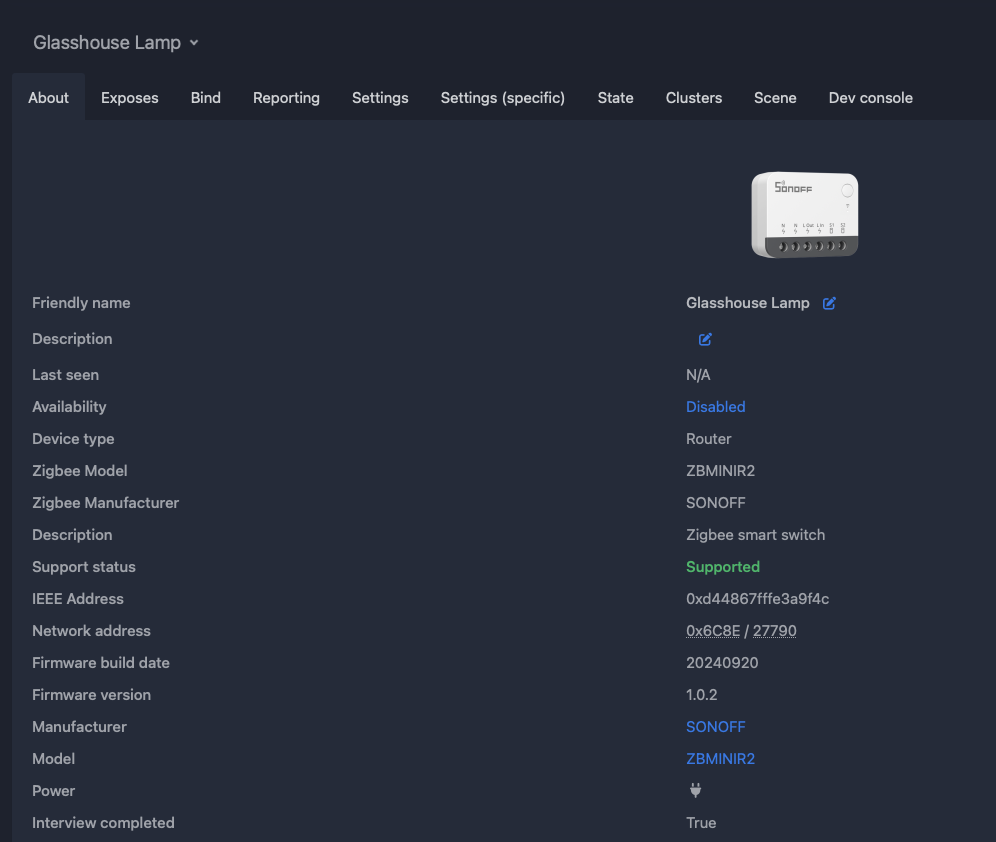Click the SONOFF device thumbnail image
The image size is (996, 842).
click(805, 215)
